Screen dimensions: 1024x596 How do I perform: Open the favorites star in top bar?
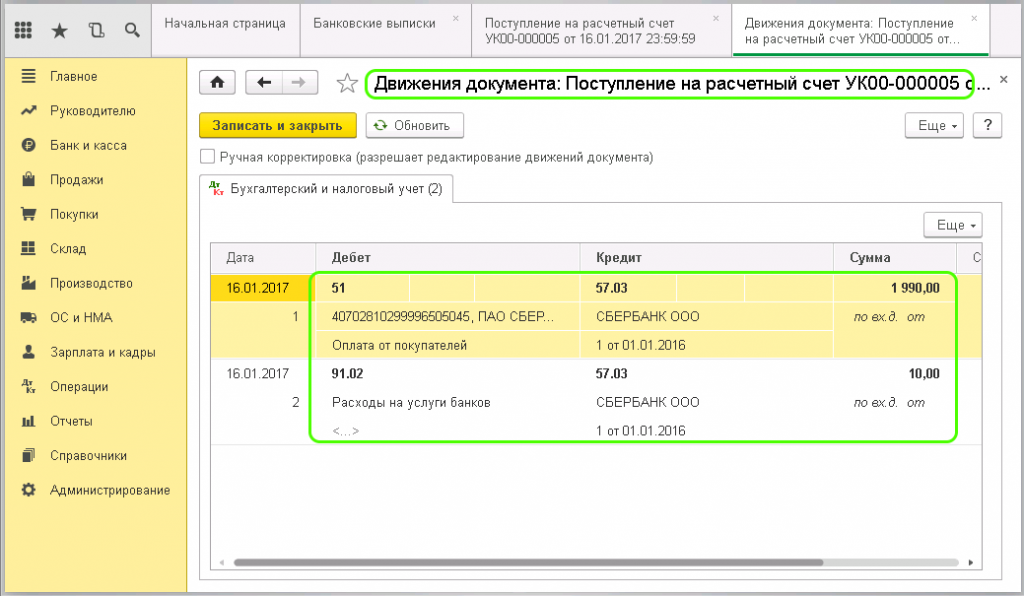point(59,30)
